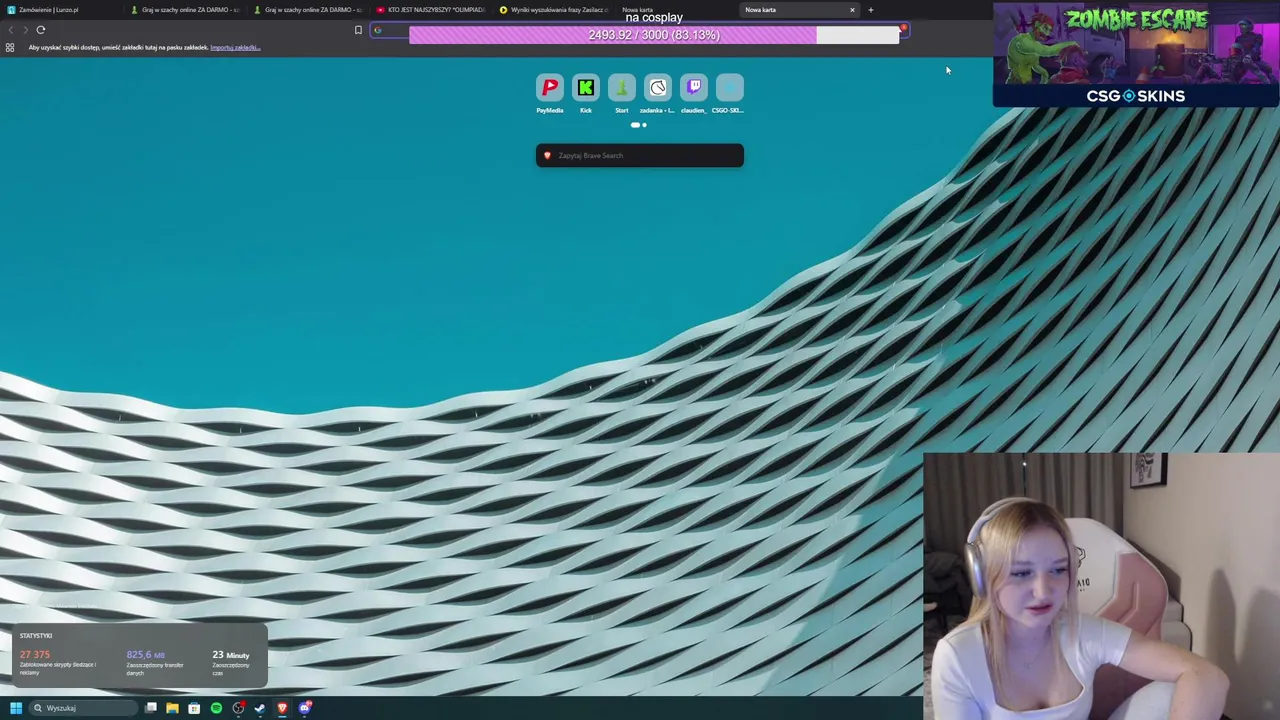Switch to the first Graj w szachy online tab
The image size is (1280, 720).
click(186, 10)
